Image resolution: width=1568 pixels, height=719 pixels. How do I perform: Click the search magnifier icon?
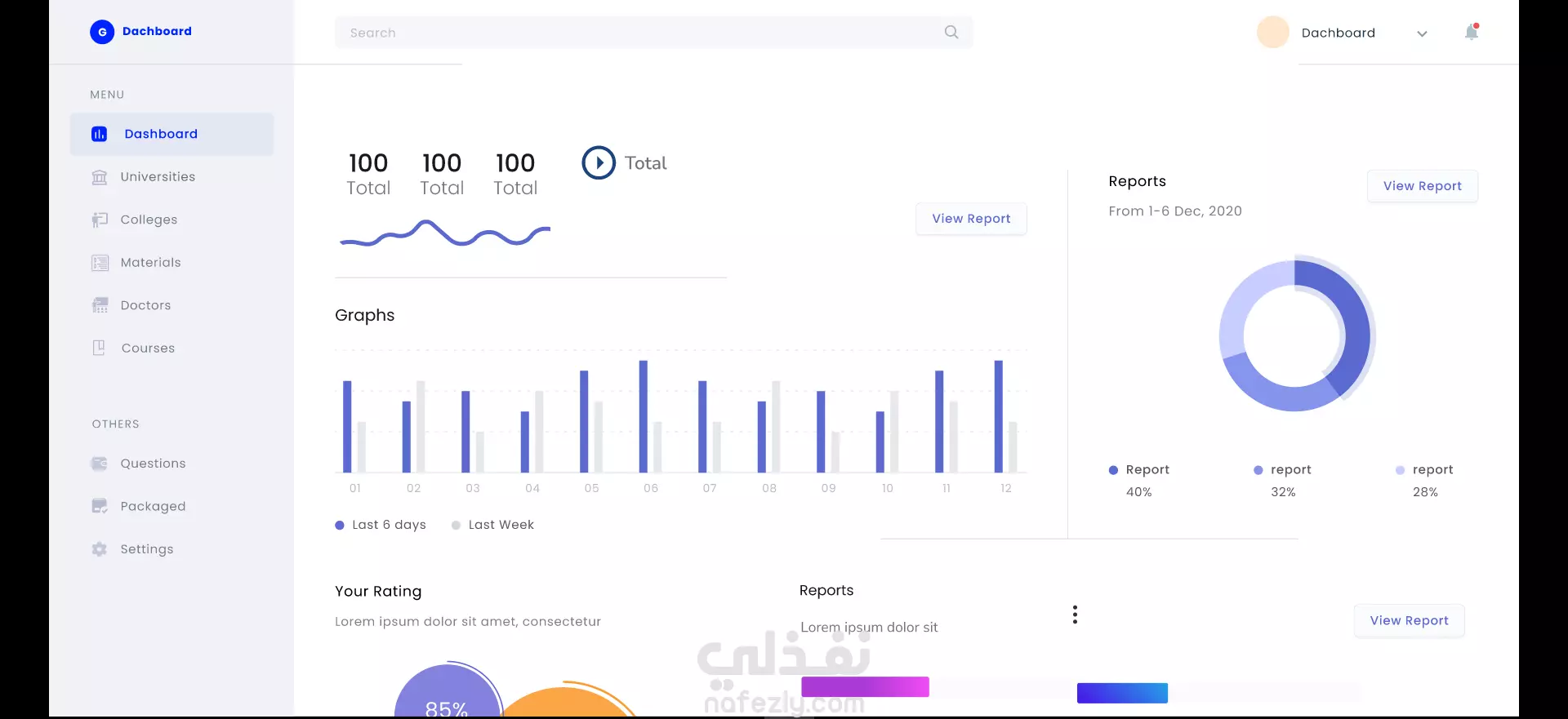[951, 32]
